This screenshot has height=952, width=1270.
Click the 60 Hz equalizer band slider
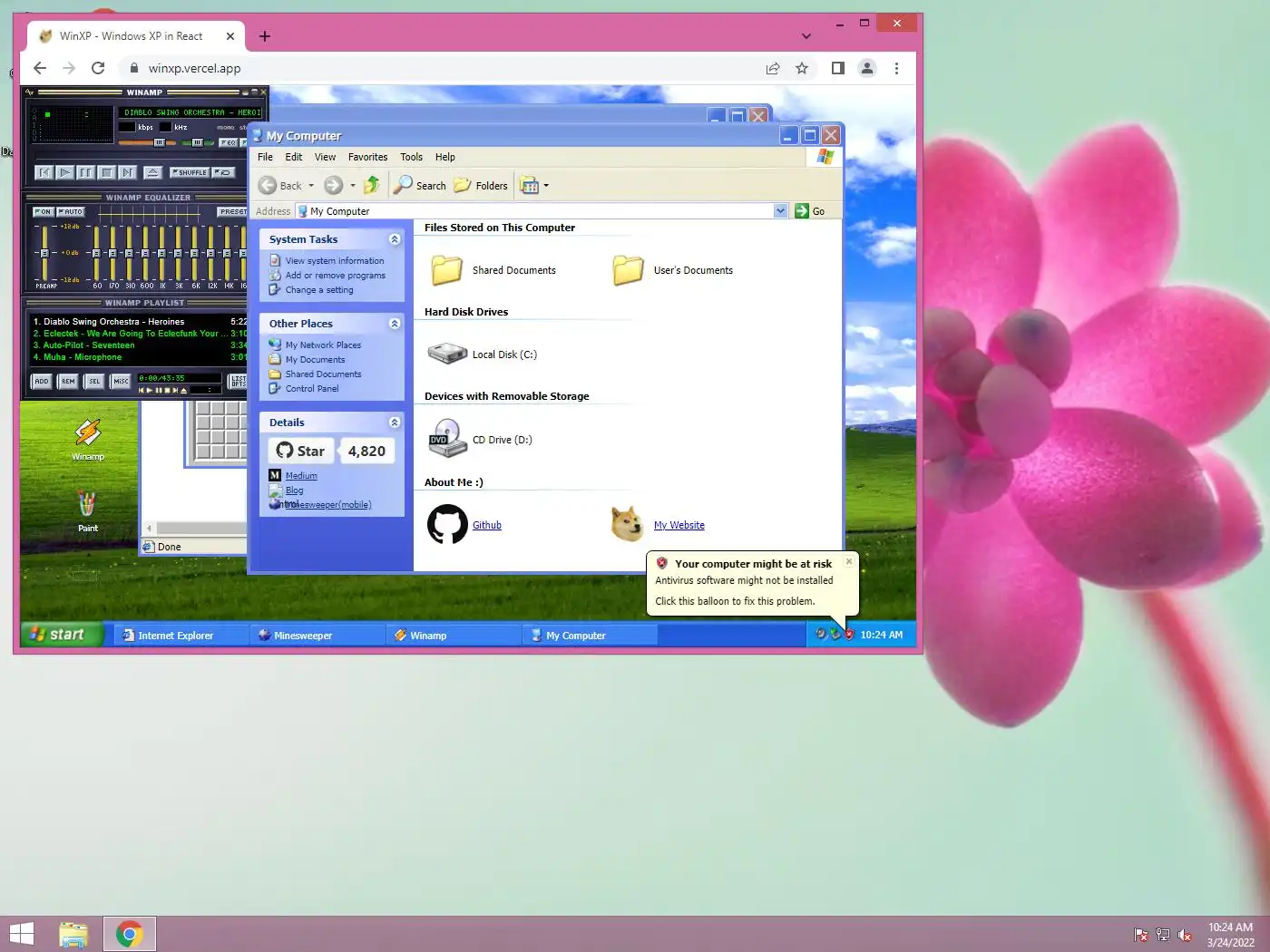(x=96, y=253)
